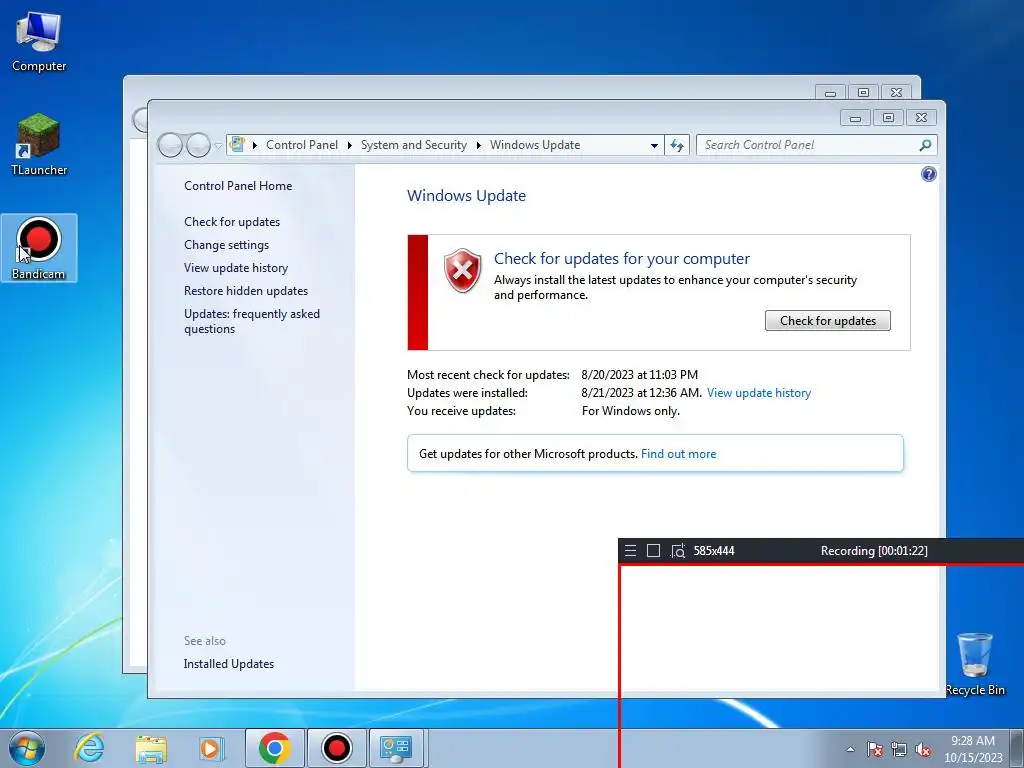Image resolution: width=1024 pixels, height=768 pixels.
Task: Select Check for updates in sidebar
Action: click(x=232, y=222)
